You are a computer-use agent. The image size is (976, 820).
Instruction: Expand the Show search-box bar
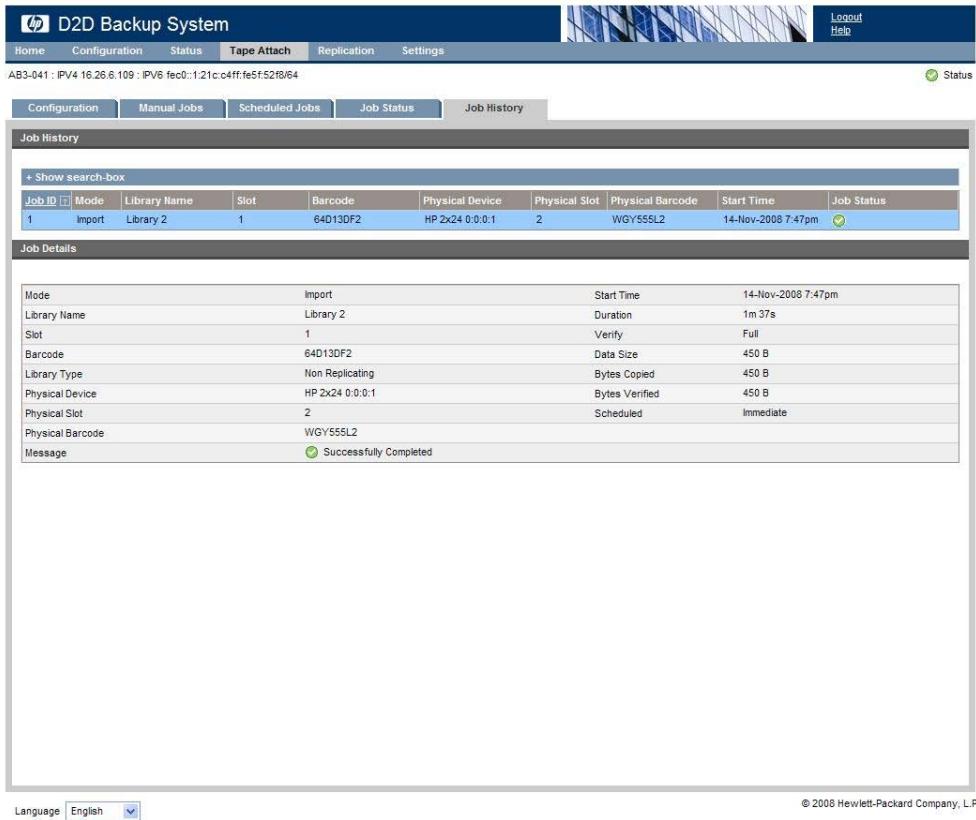[489, 177]
